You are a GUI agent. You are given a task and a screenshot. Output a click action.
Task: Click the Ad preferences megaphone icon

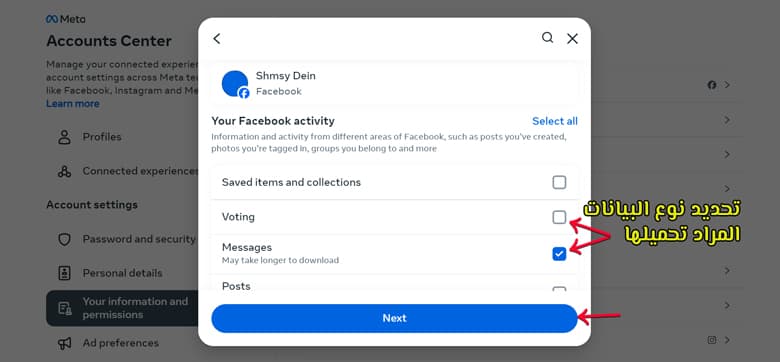point(64,343)
